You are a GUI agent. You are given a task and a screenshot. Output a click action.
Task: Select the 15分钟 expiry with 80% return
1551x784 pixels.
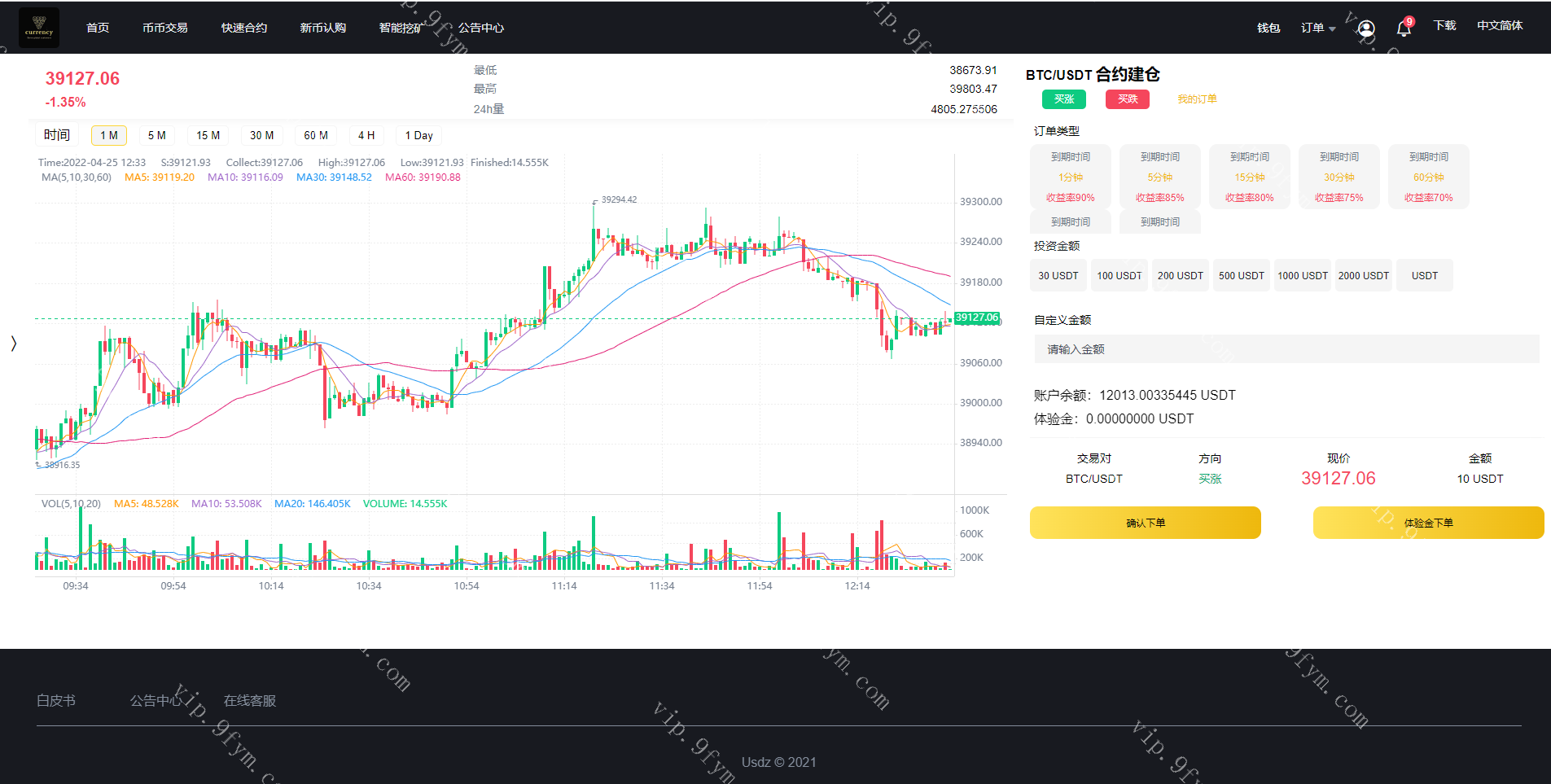pos(1249,177)
